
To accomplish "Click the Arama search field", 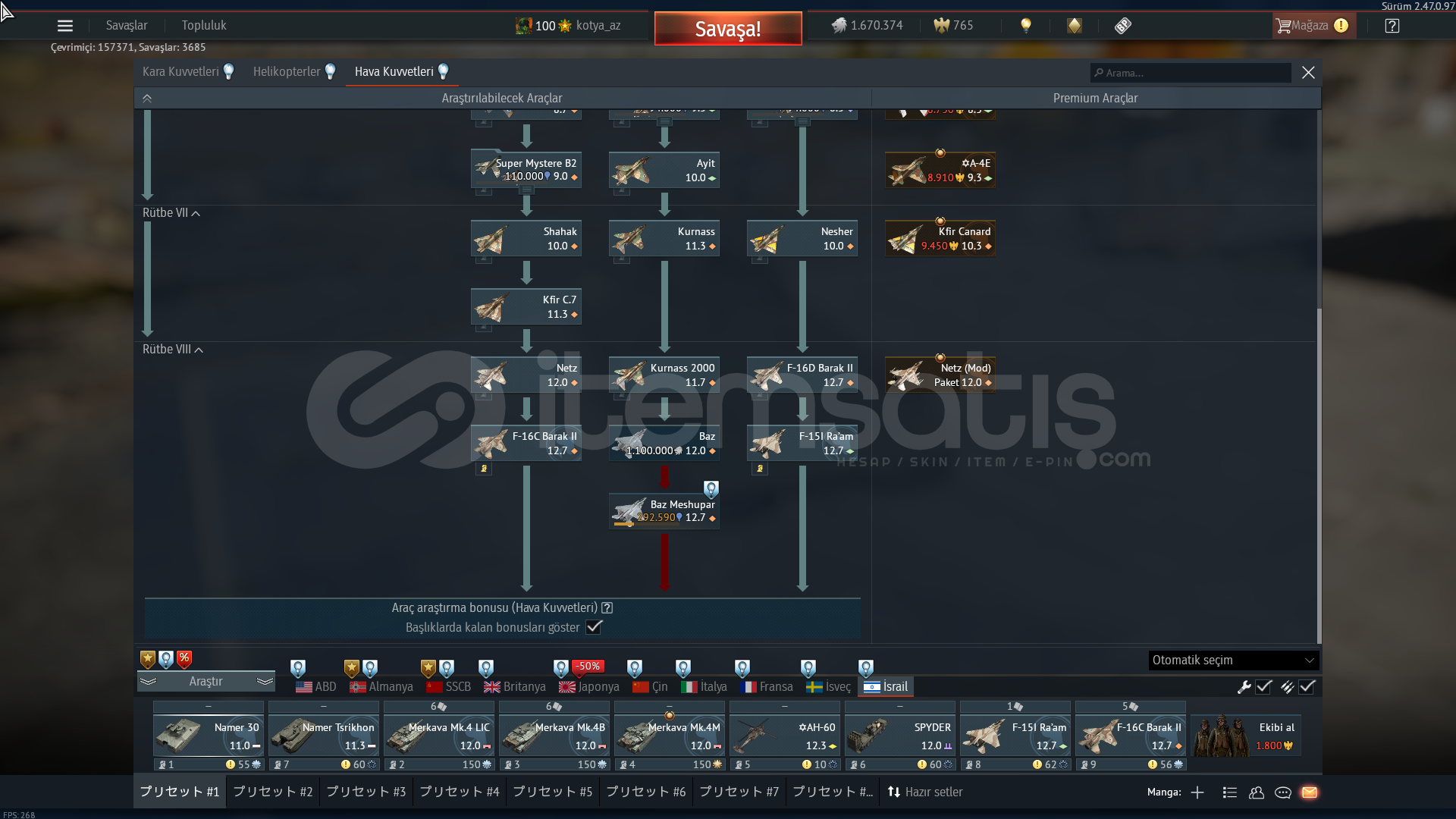I will click(1191, 73).
